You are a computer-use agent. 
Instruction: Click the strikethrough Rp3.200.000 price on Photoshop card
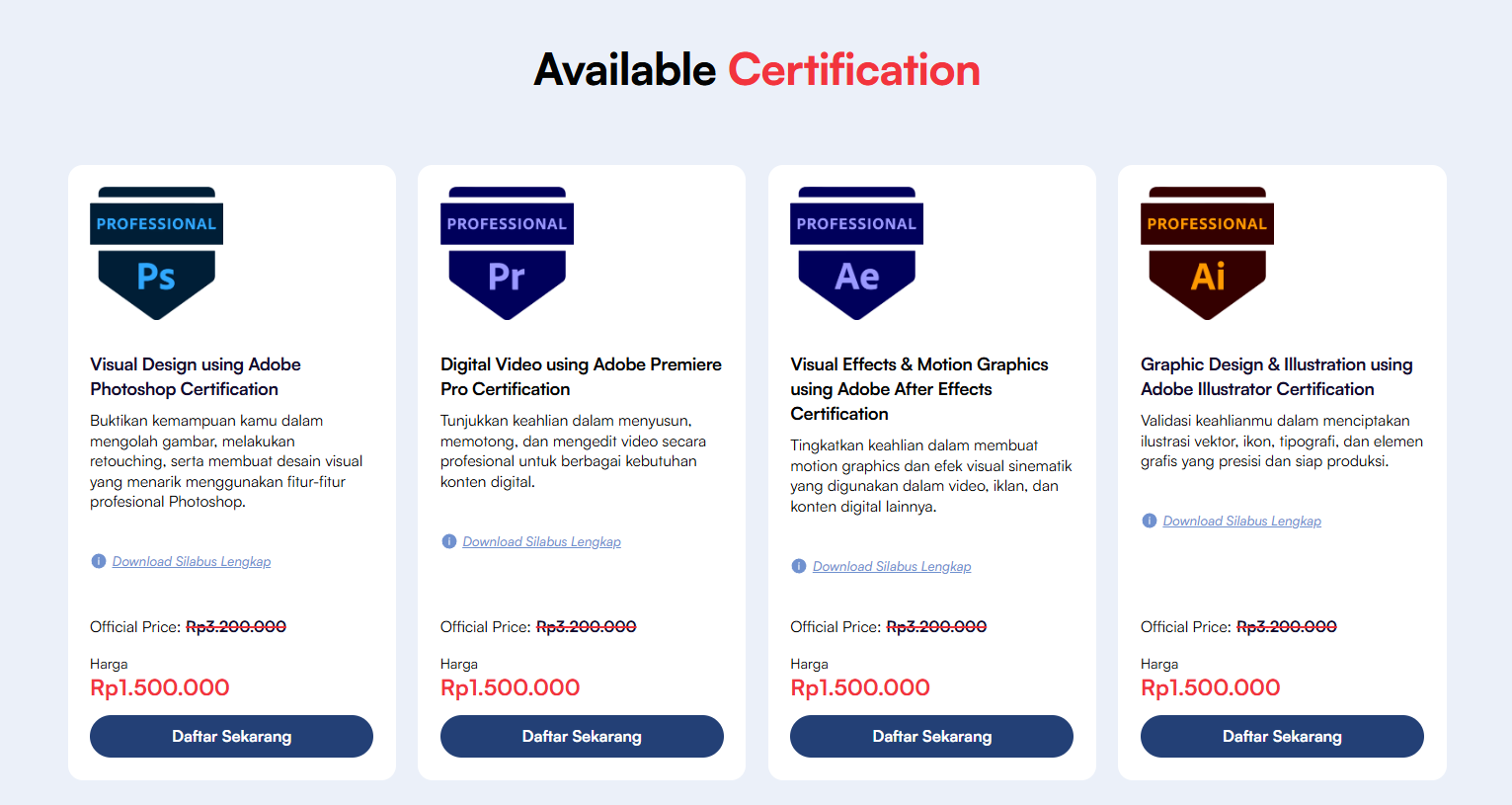point(236,626)
